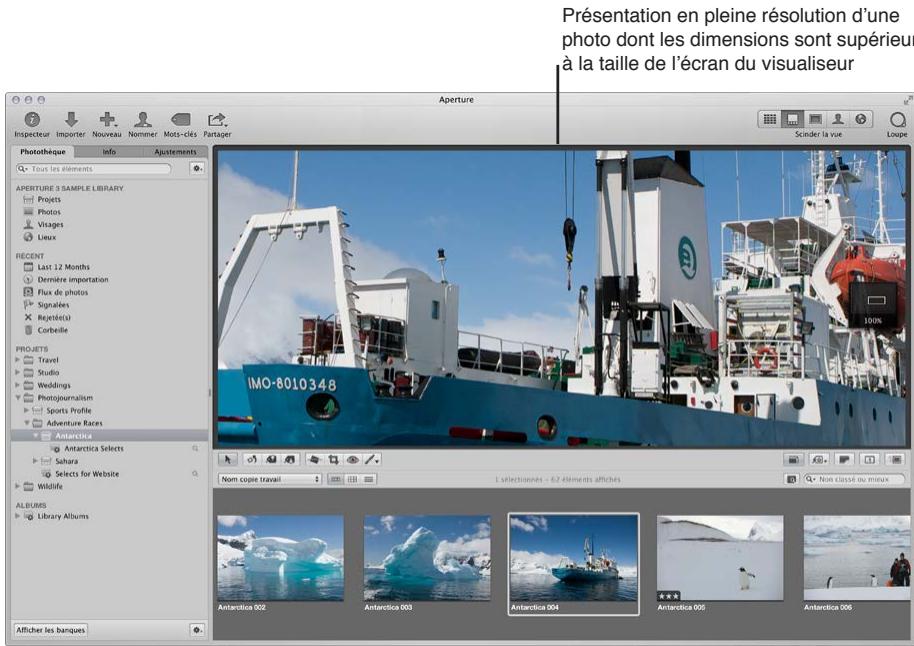Switch to the Info tab

[x=109, y=152]
